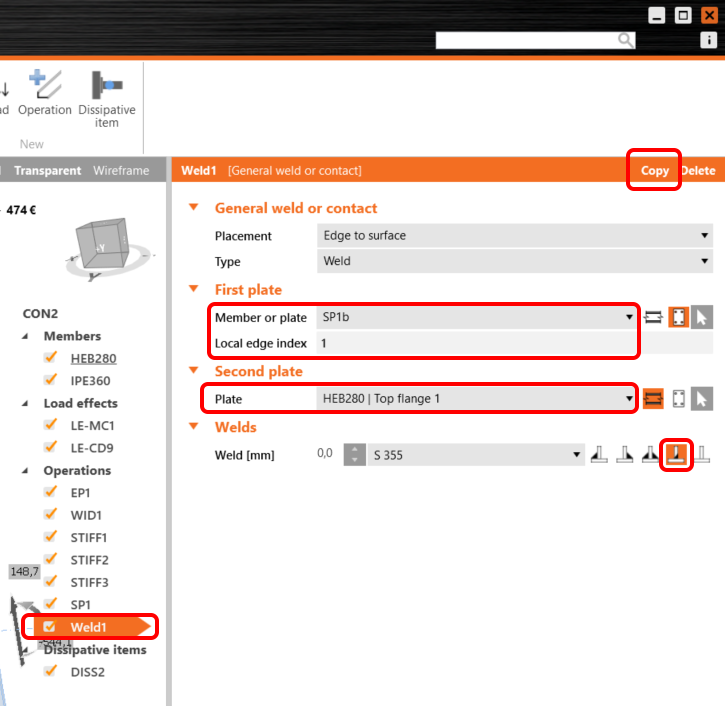The width and height of the screenshot is (725, 706).
Task: Select edge-type icon in First plate row
Action: point(653,318)
